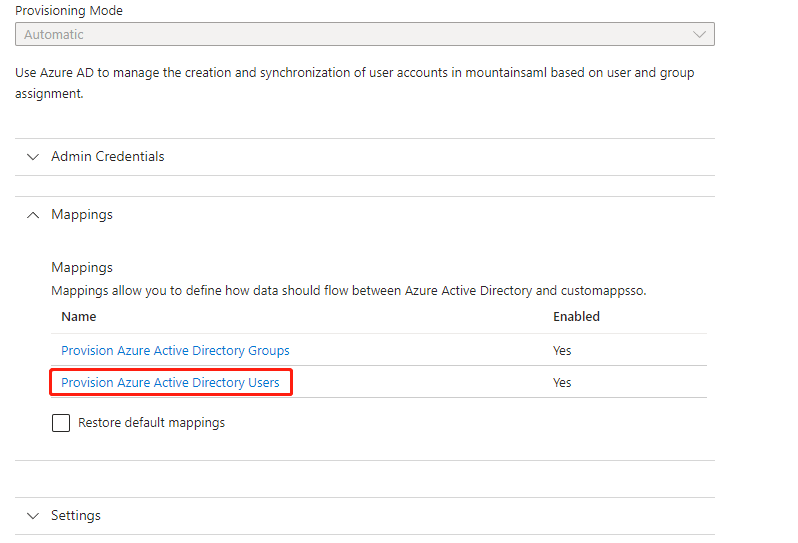Click the chevron arrow in Automatic combo box
The image size is (798, 543).
699,35
